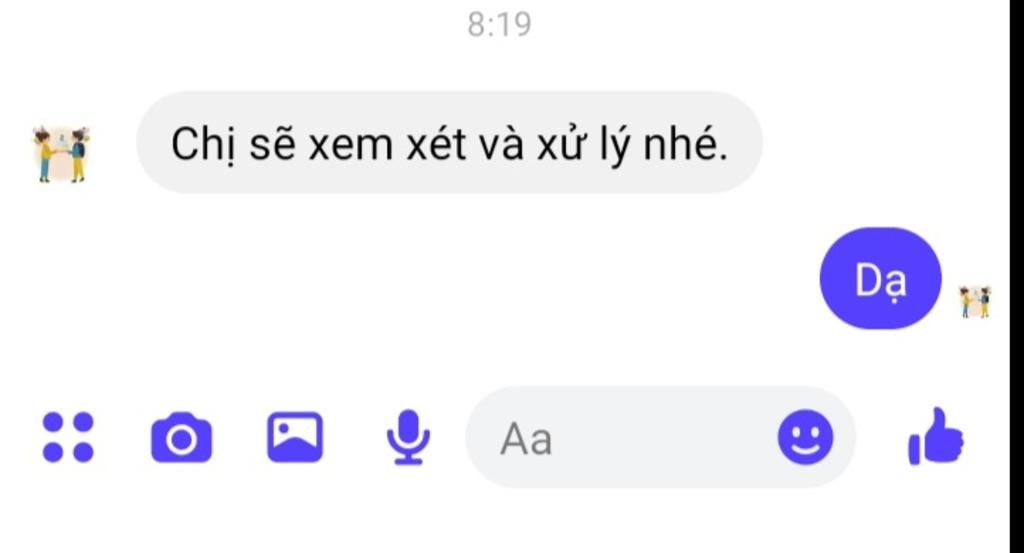
Task: Tap the smiley face icon
Action: 805,437
